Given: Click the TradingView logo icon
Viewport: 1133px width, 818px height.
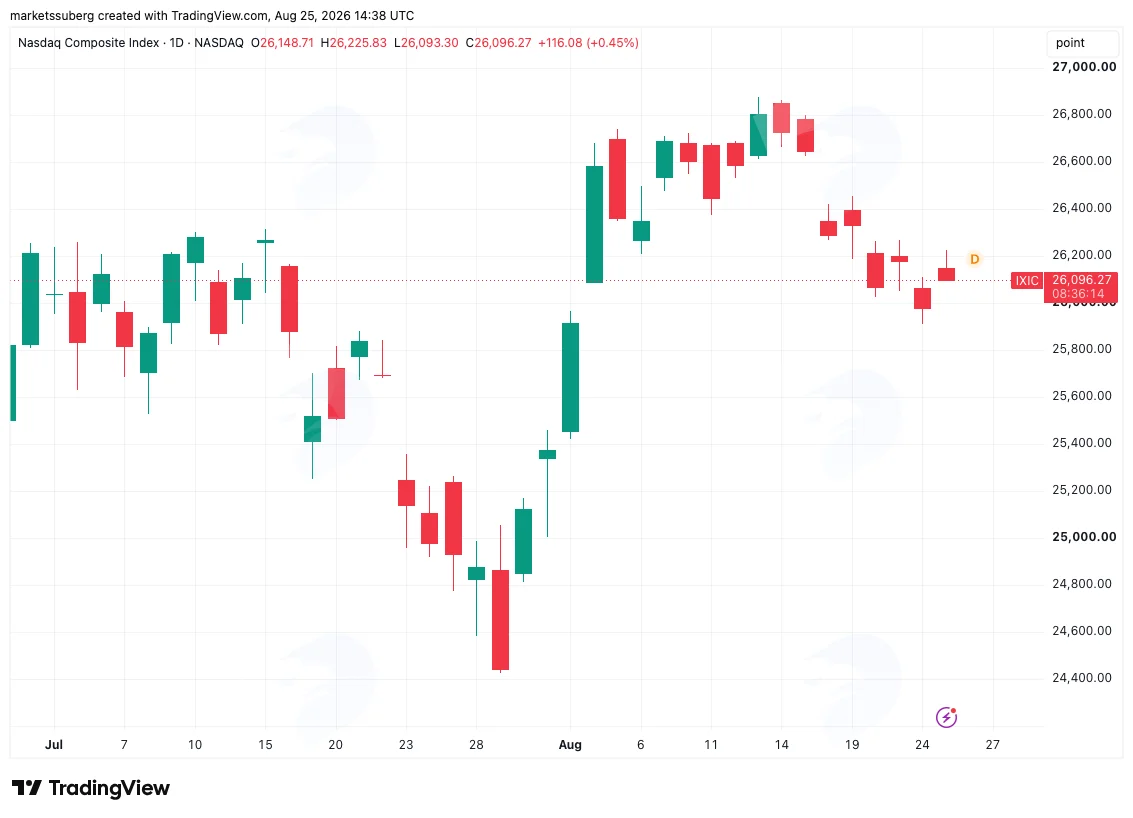Looking at the screenshot, I should [27, 788].
